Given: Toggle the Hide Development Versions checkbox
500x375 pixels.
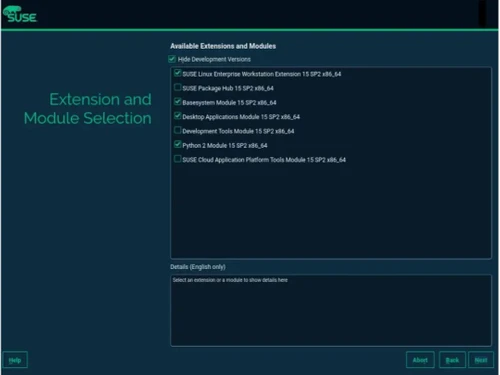Looking at the screenshot, I should coord(172,59).
